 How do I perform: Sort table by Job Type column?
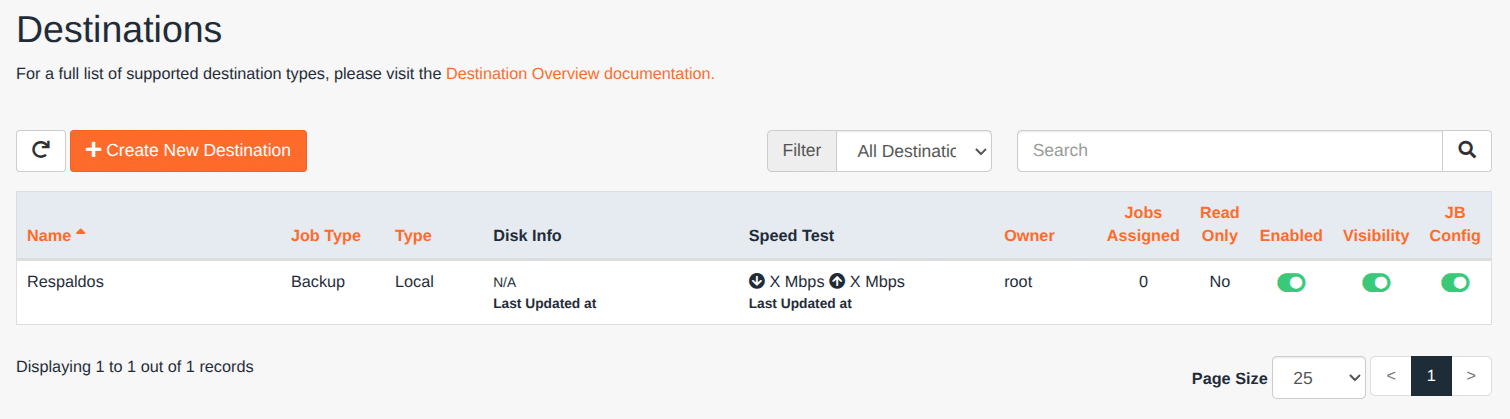click(325, 236)
